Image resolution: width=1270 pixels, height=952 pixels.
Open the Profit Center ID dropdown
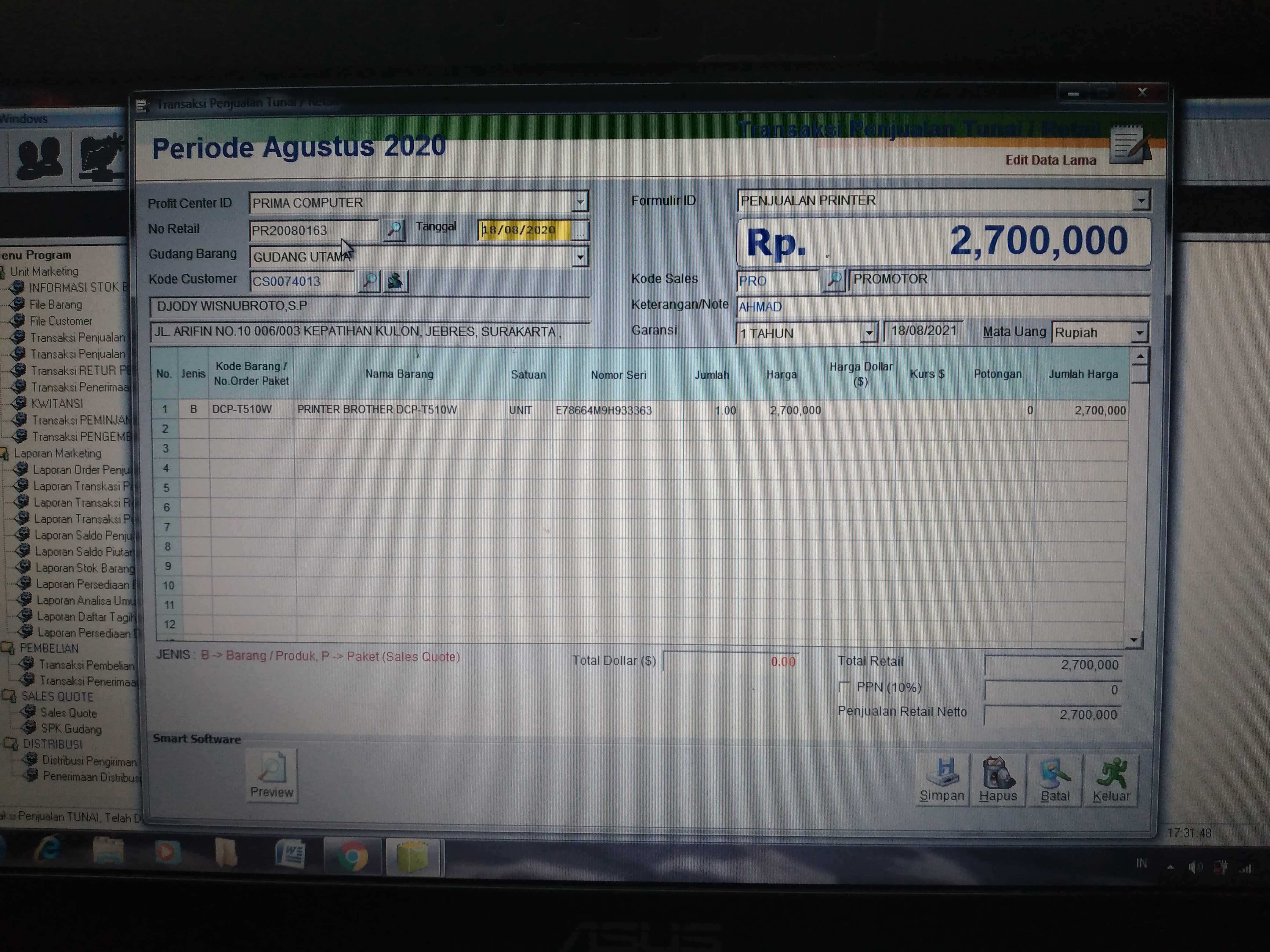point(580,202)
